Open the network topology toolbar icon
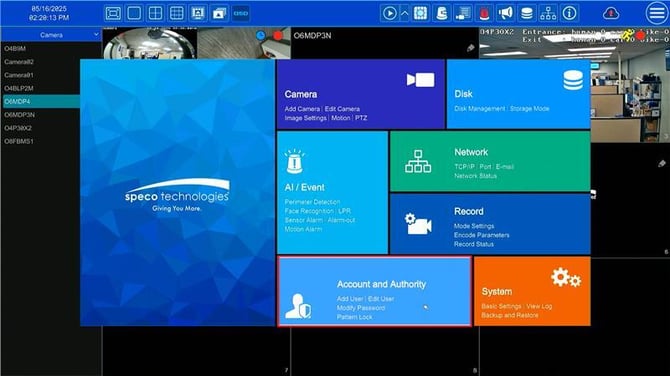Image resolution: width=670 pixels, height=376 pixels. pos(548,13)
